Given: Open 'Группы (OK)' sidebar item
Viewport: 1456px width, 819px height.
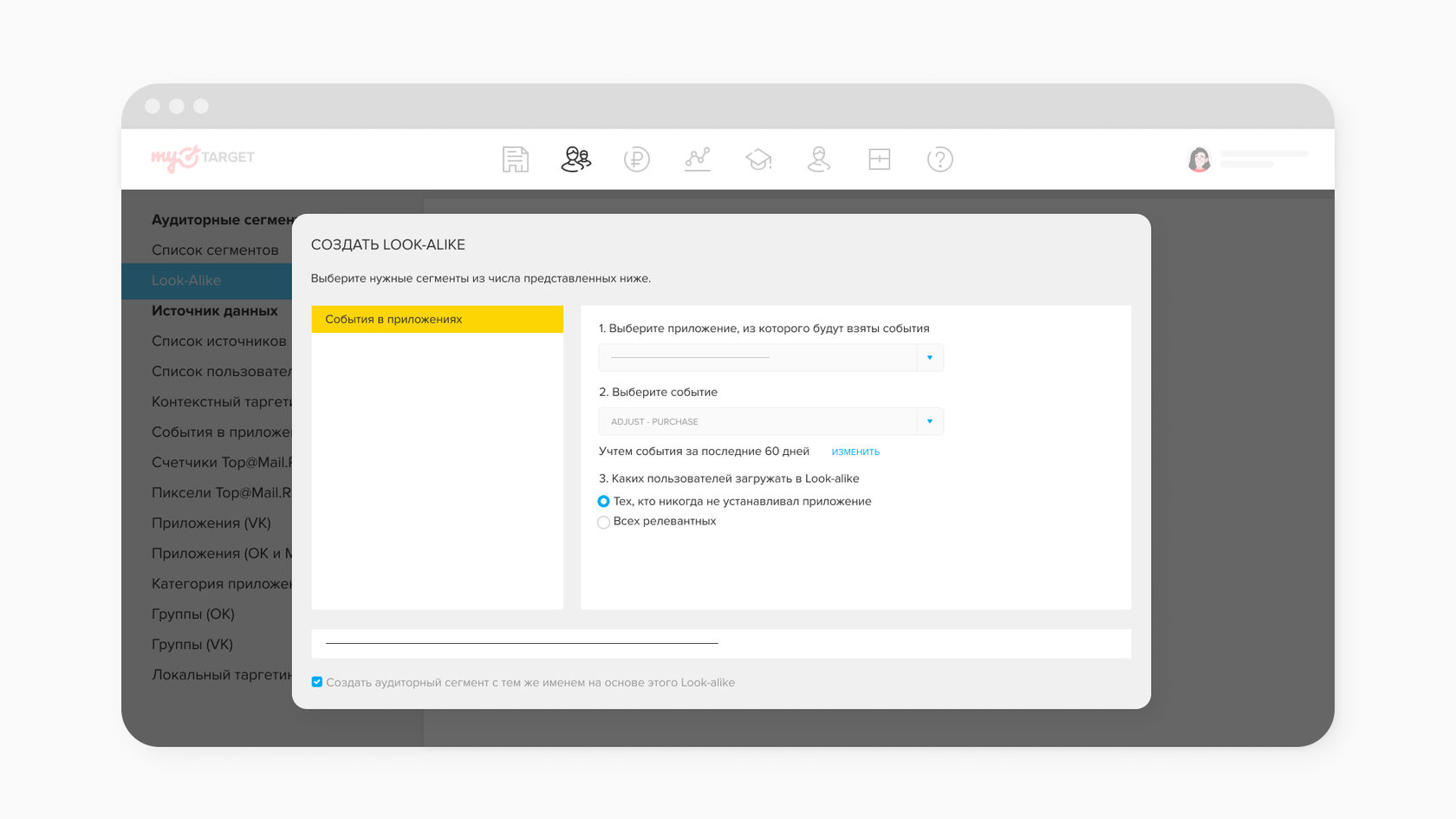Looking at the screenshot, I should point(193,614).
